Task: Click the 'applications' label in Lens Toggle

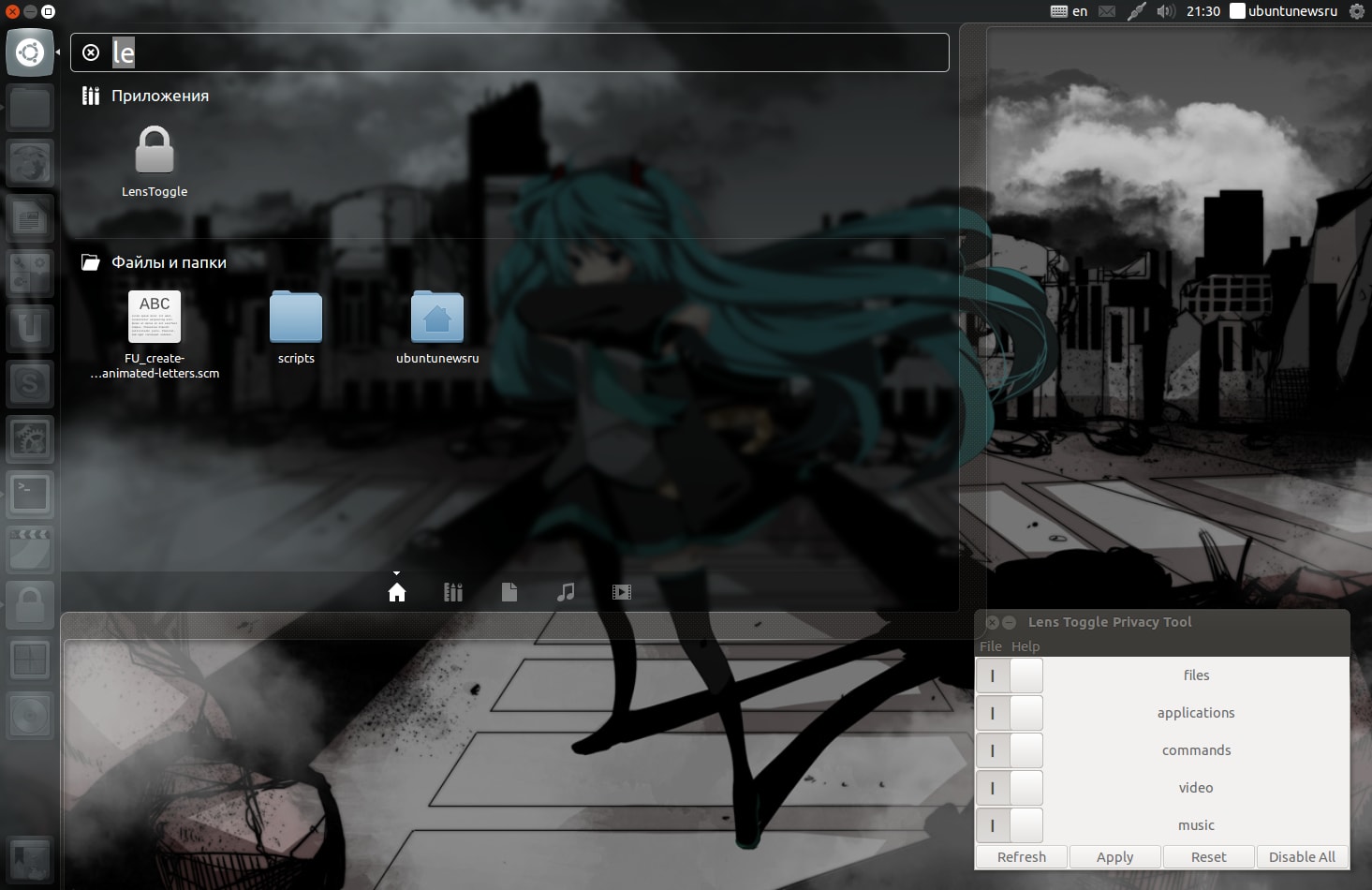Action: 1196,713
